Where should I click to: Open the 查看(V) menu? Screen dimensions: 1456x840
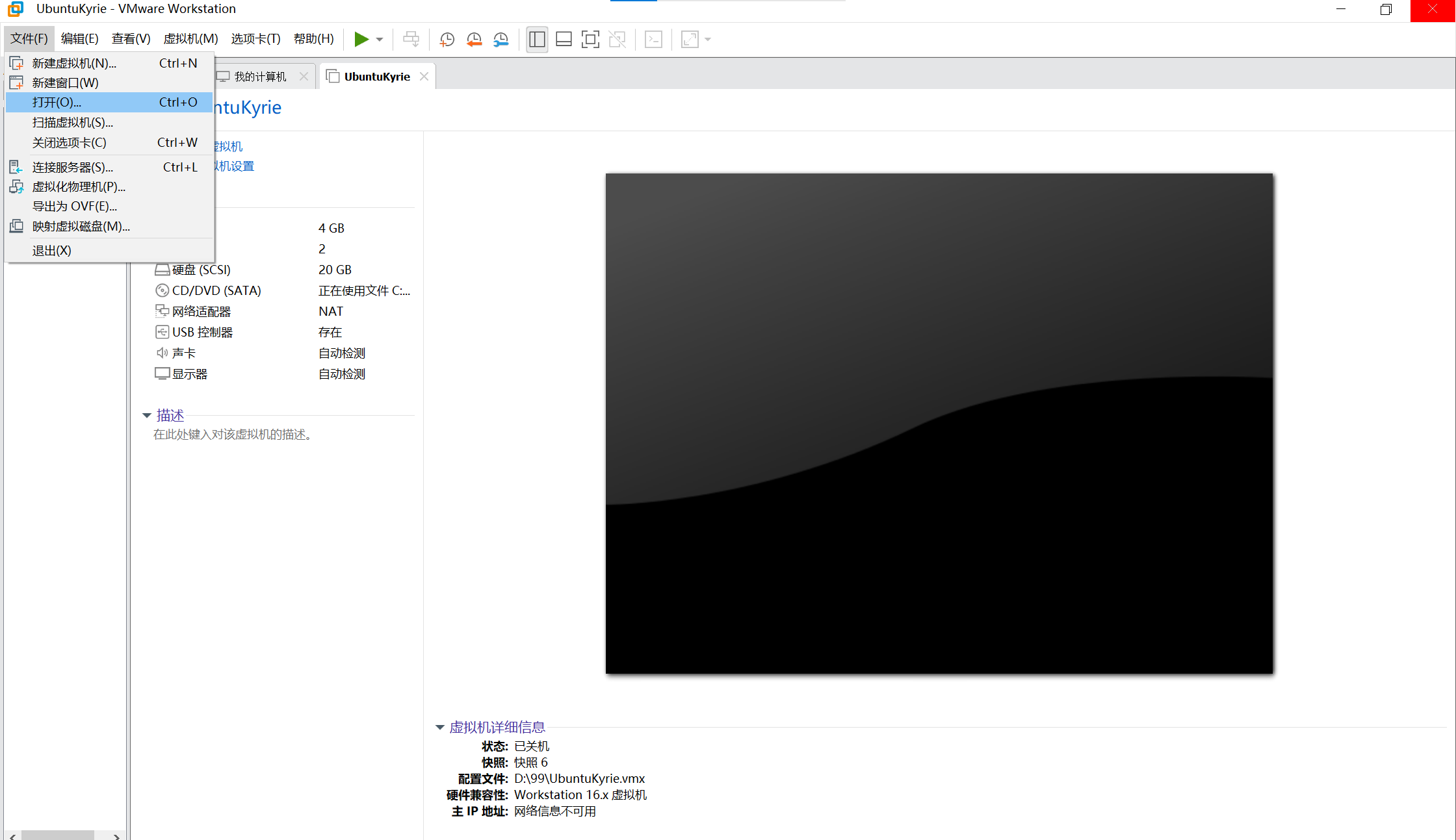pyautogui.click(x=131, y=39)
